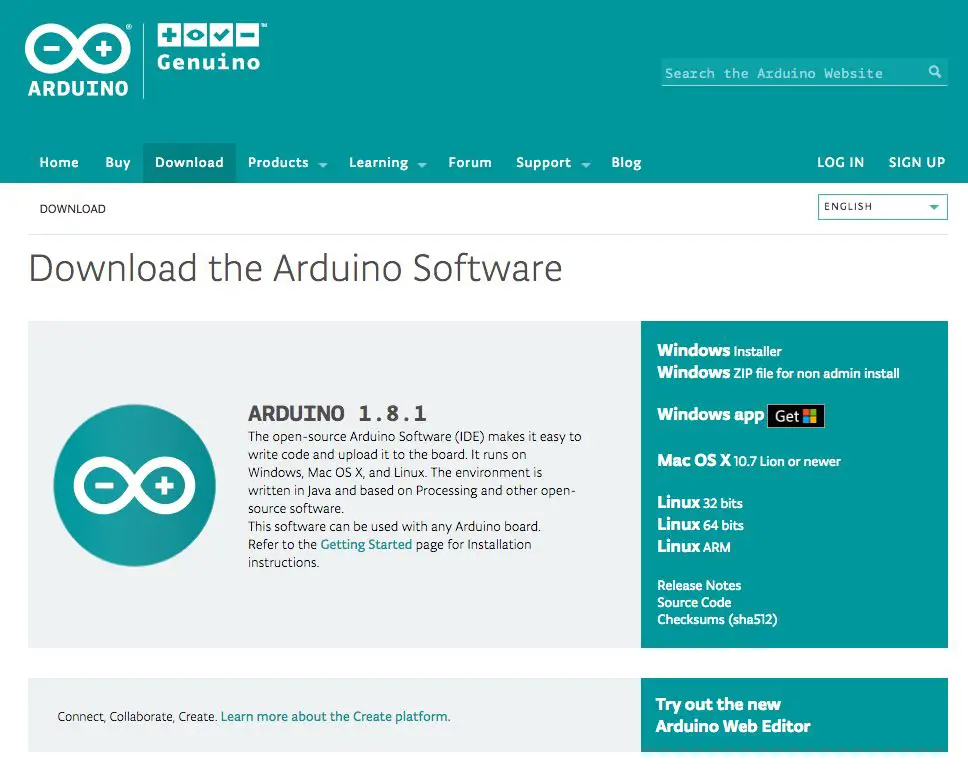Download Linux 64 bits
Viewport: 968px width, 774px height.
tap(700, 525)
